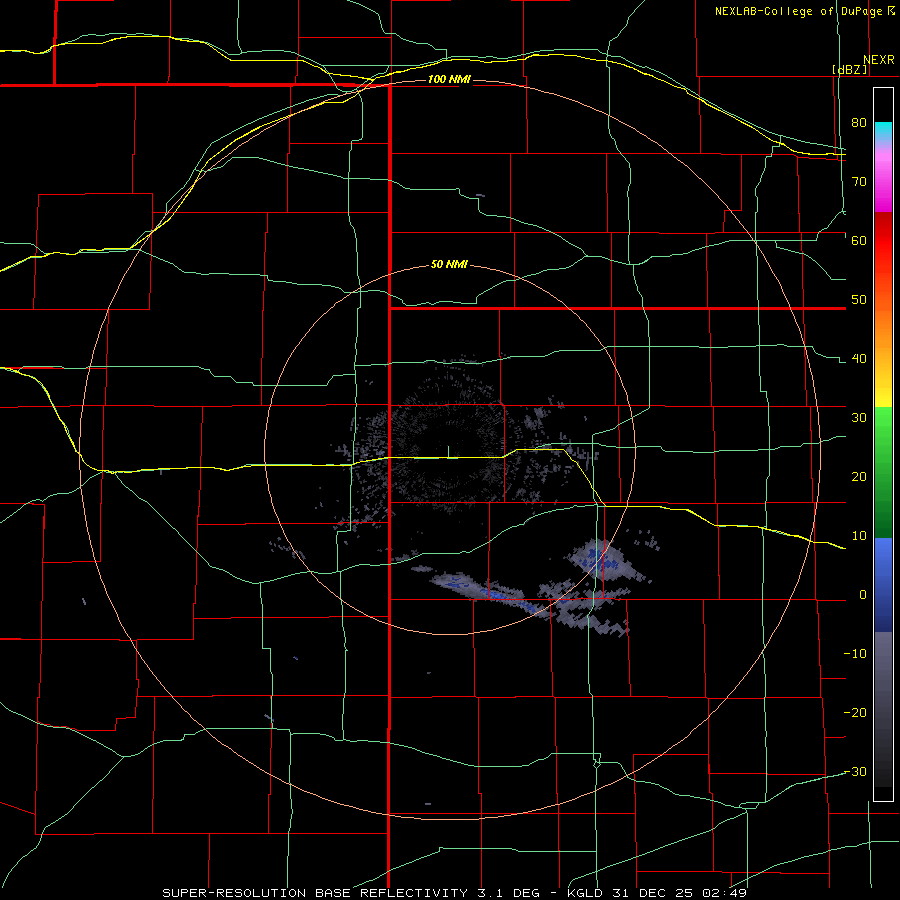Click the radar site marker at ring center

click(x=448, y=451)
